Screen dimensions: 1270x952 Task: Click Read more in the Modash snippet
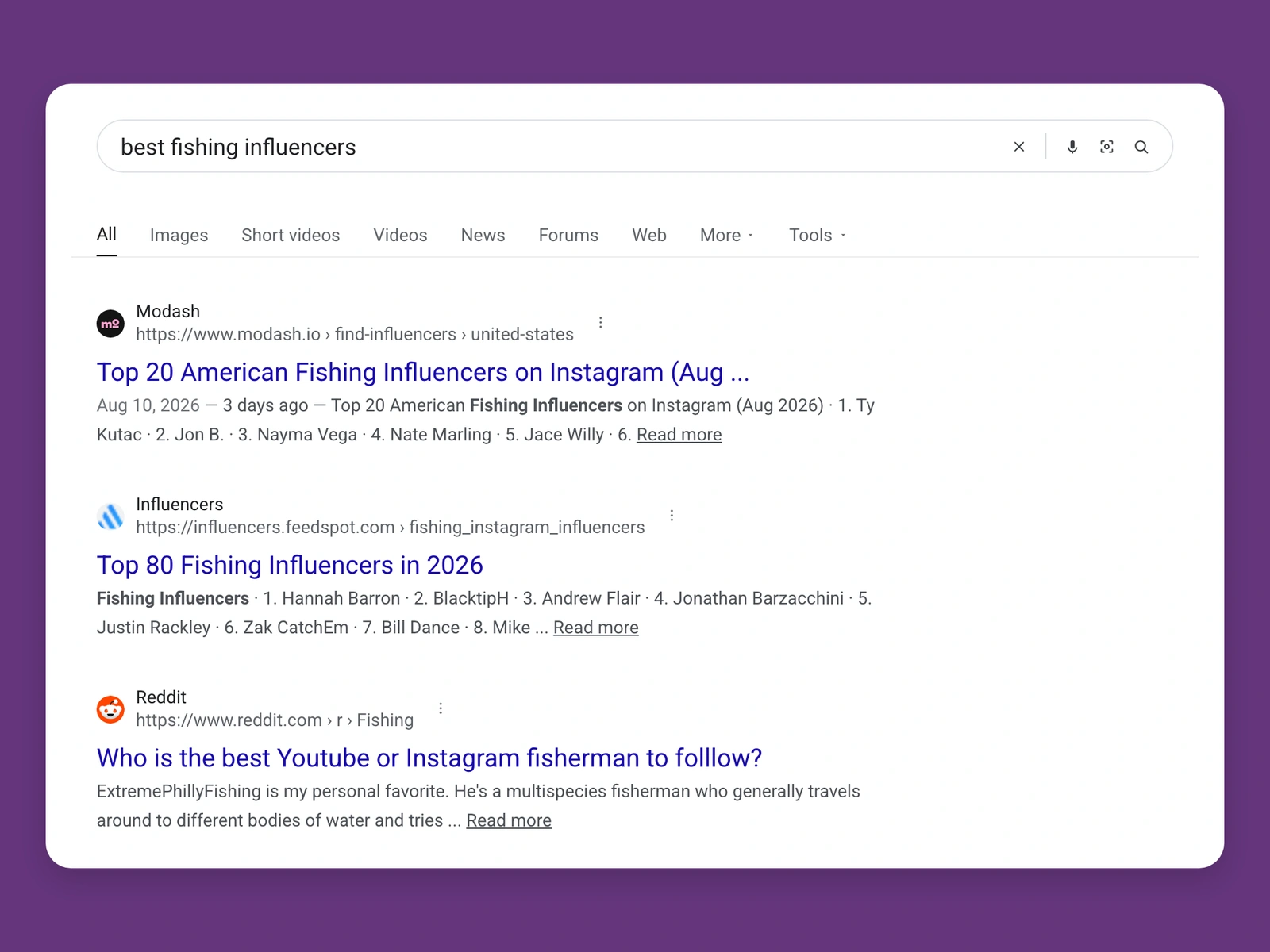pyautogui.click(x=679, y=435)
